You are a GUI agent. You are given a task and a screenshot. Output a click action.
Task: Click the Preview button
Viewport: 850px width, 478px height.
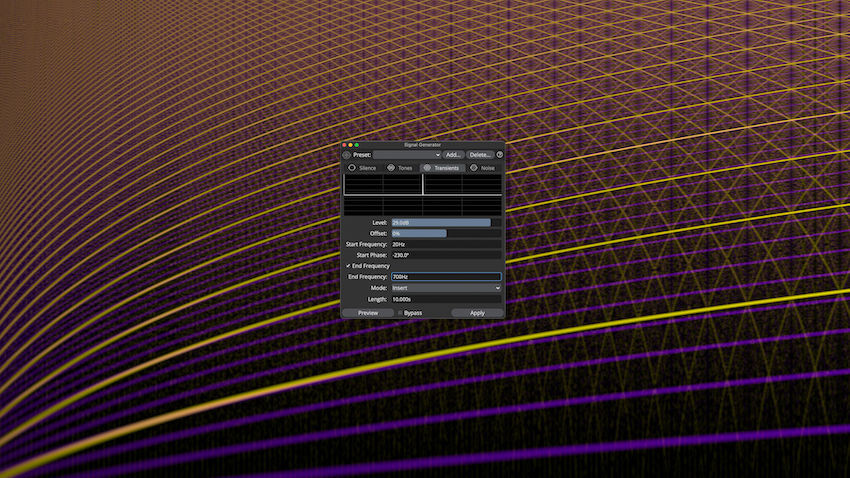(x=368, y=313)
